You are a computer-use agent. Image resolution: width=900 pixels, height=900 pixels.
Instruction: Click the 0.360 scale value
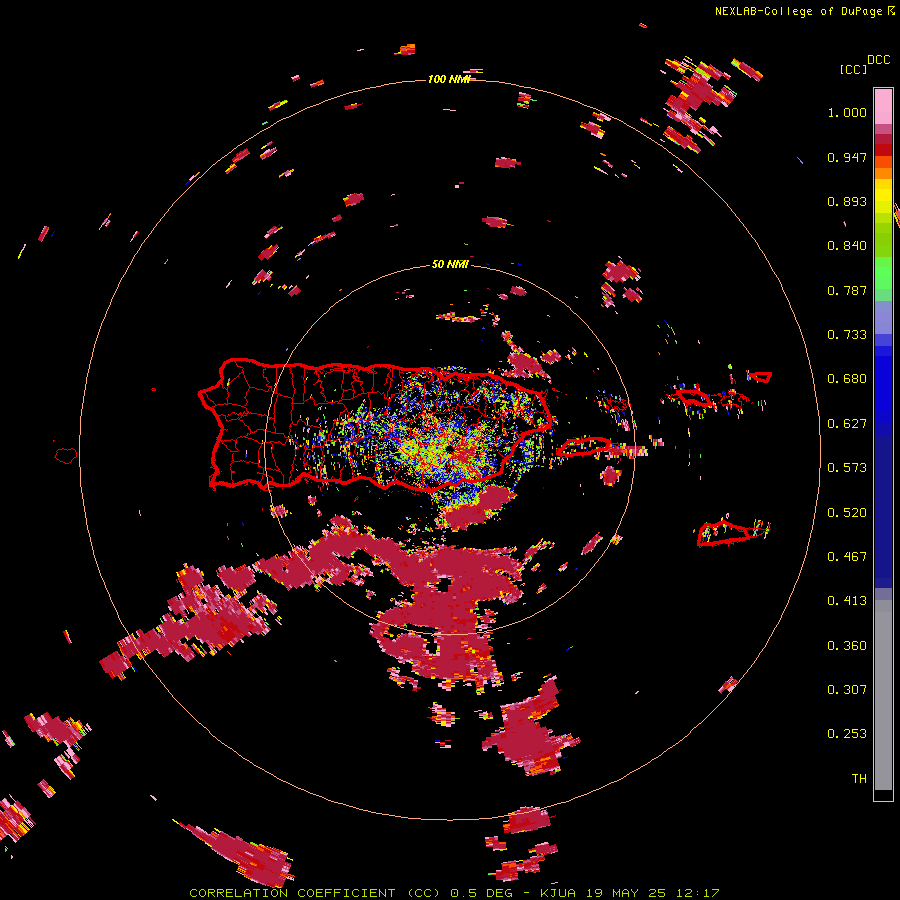click(x=847, y=646)
